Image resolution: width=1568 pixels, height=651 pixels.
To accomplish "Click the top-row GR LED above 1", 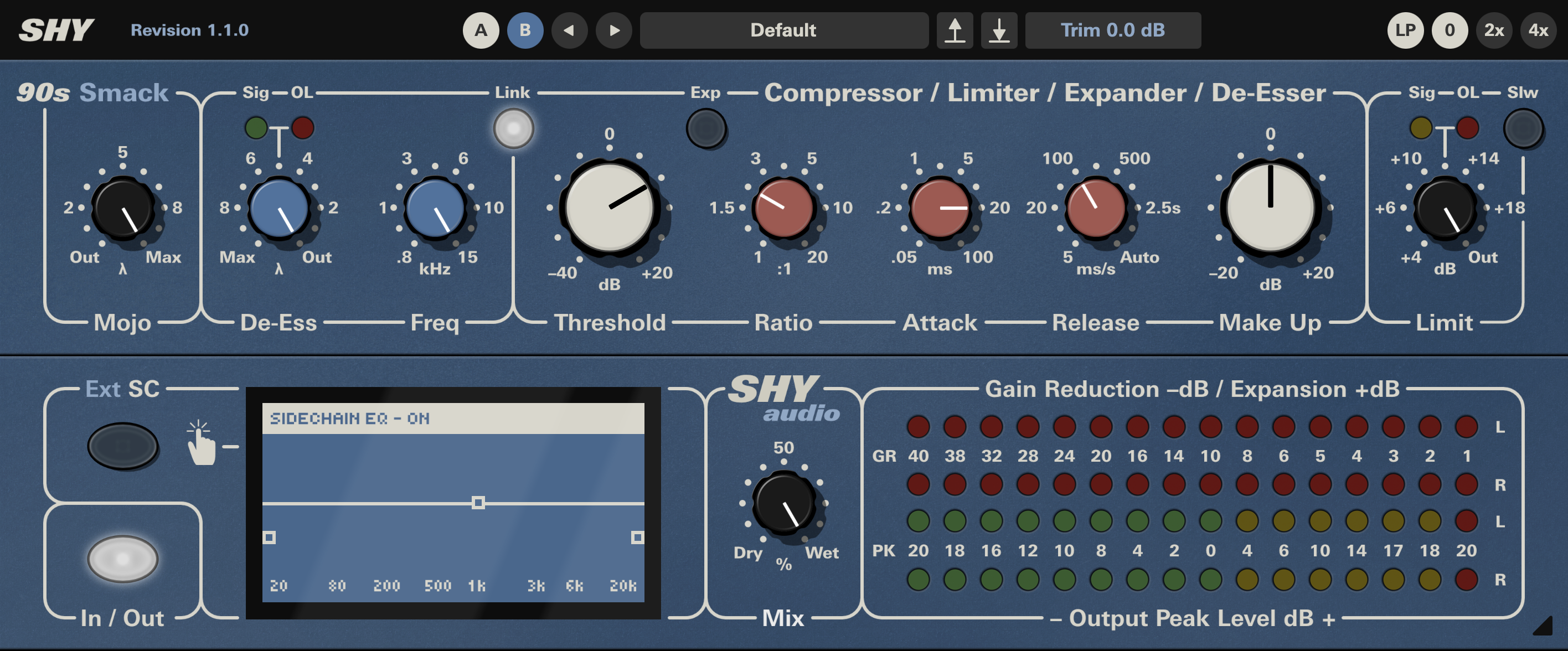I will tap(1466, 426).
